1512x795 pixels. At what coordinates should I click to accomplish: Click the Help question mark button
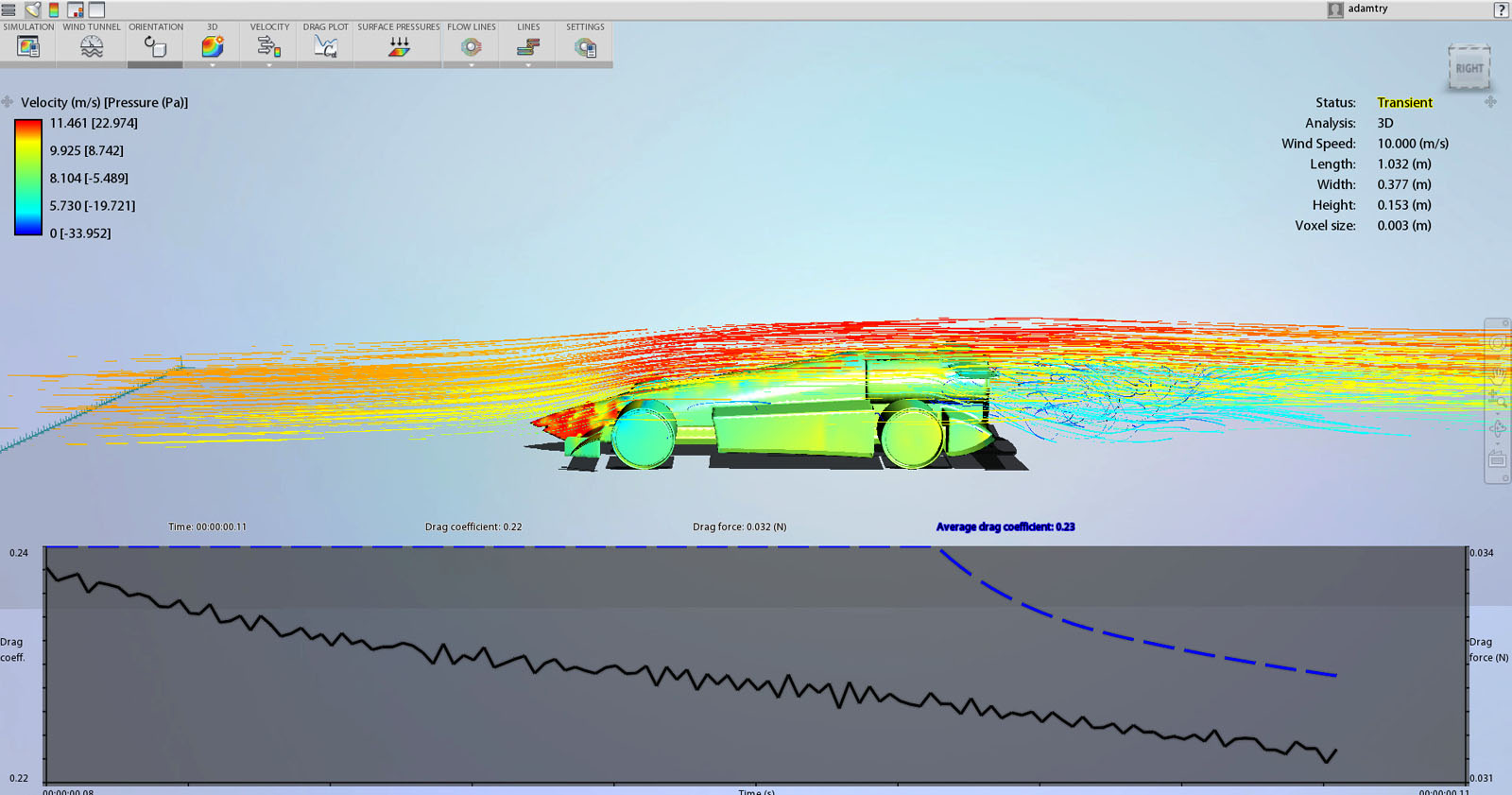pos(1501,9)
